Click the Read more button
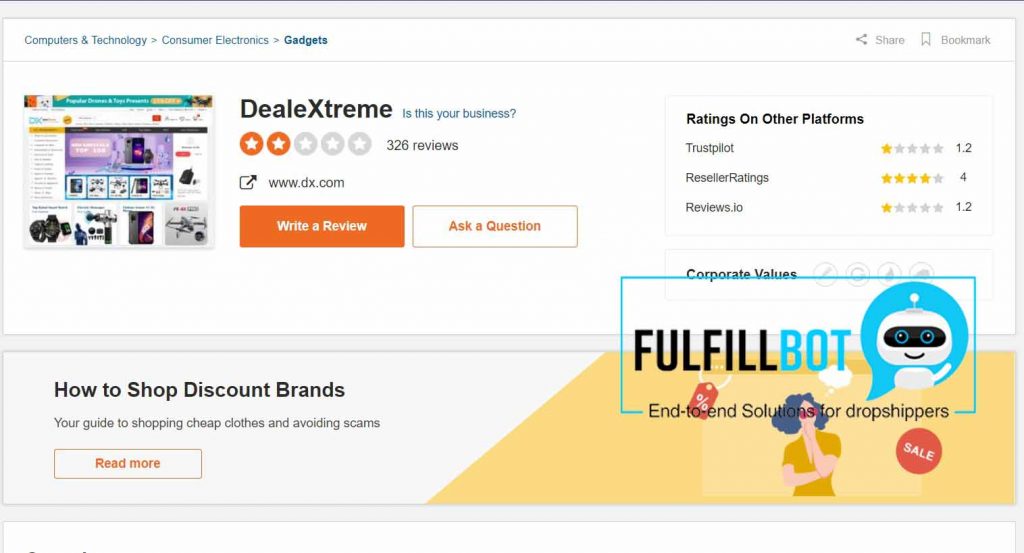This screenshot has height=553, width=1024. pyautogui.click(x=128, y=464)
